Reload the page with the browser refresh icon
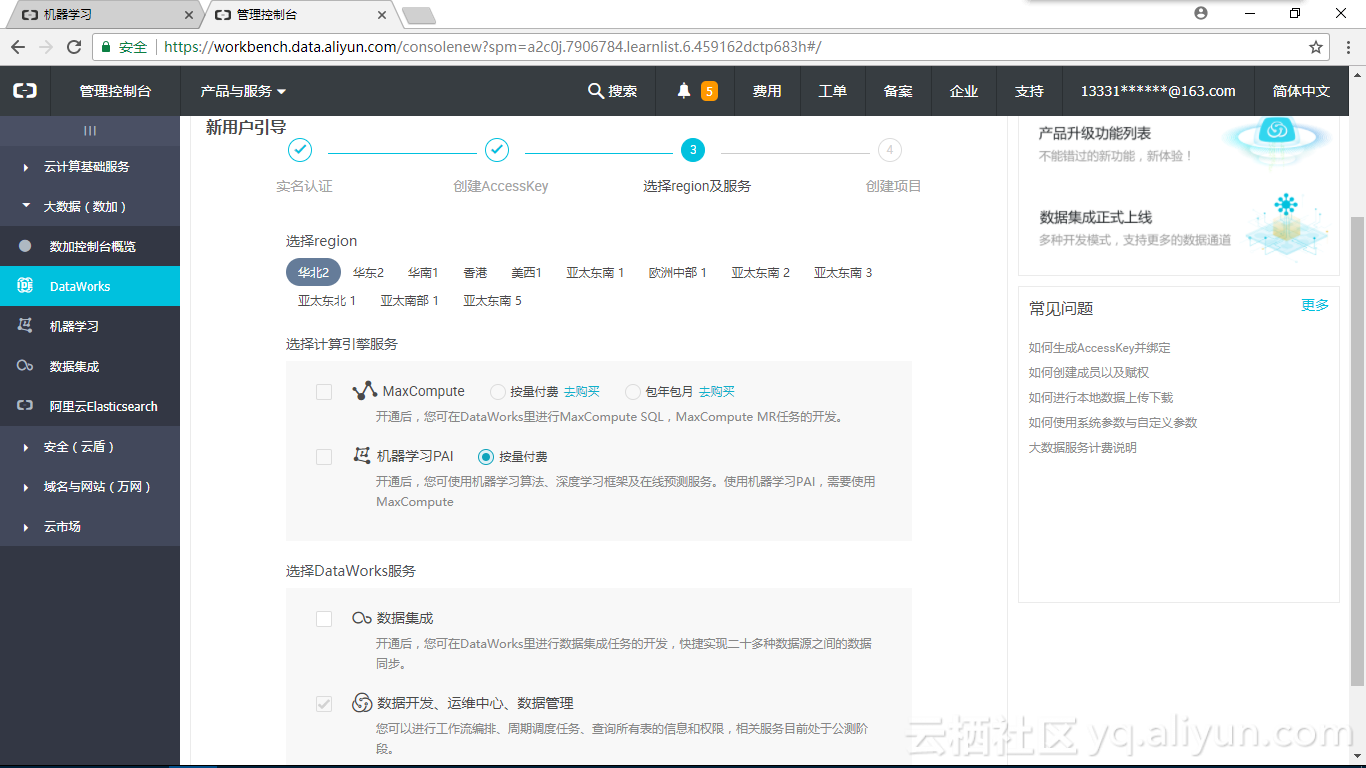The width and height of the screenshot is (1366, 768). pyautogui.click(x=74, y=47)
